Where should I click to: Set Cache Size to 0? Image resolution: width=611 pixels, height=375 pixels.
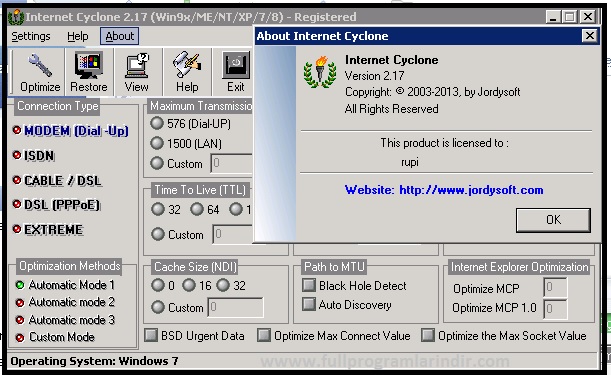(158, 285)
